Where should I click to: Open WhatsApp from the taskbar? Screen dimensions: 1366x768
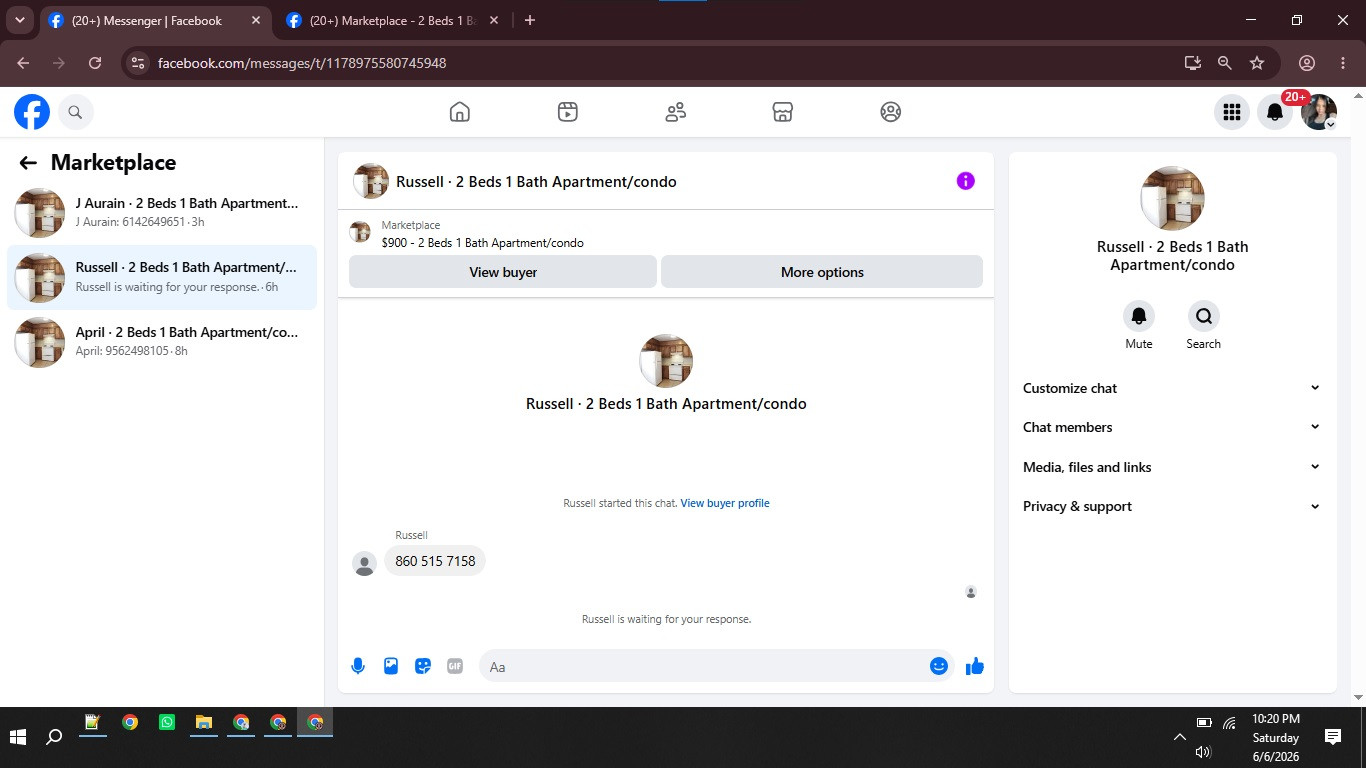click(x=167, y=722)
